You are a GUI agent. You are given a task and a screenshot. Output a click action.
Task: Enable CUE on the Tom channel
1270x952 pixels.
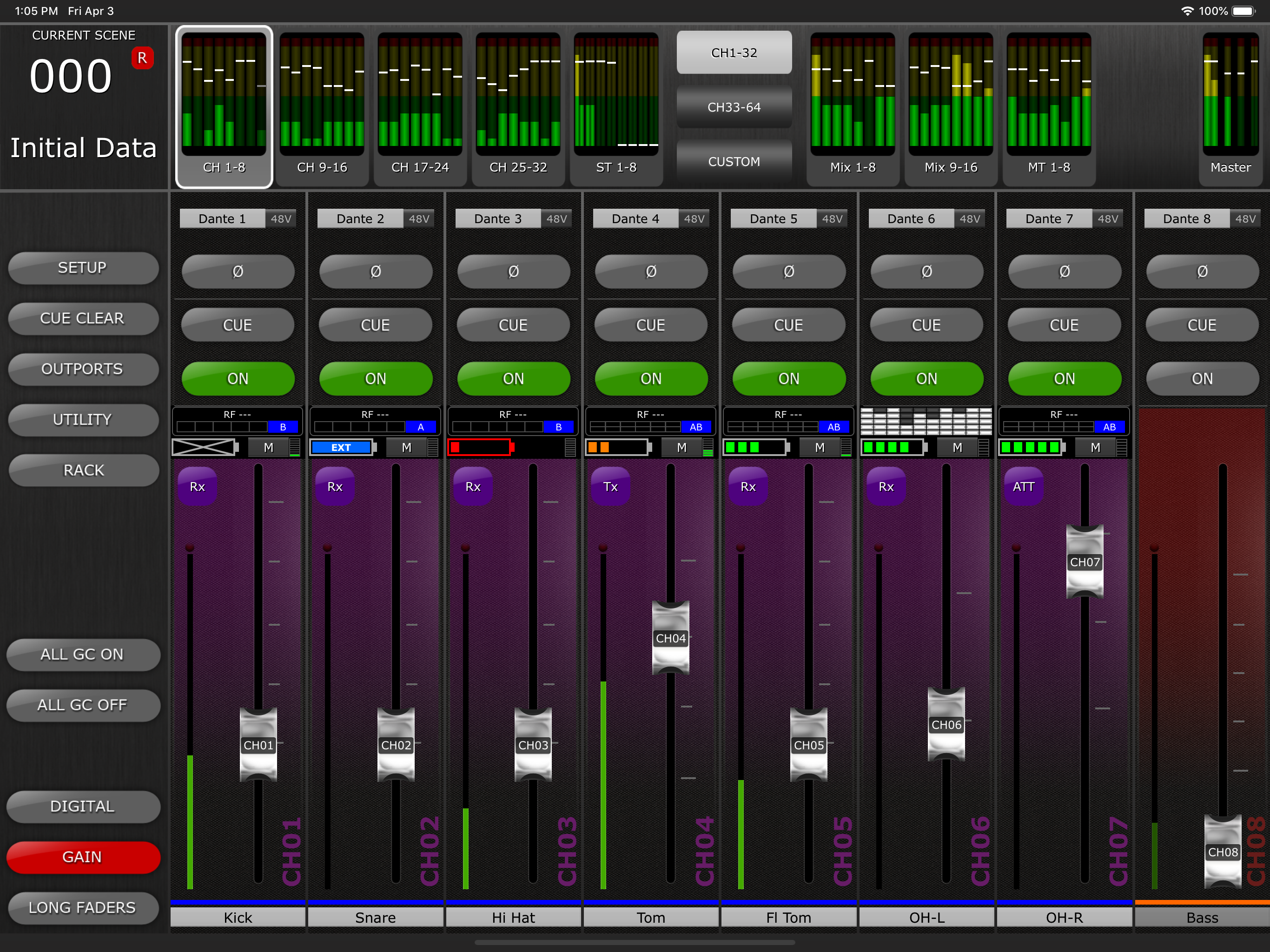(x=651, y=325)
